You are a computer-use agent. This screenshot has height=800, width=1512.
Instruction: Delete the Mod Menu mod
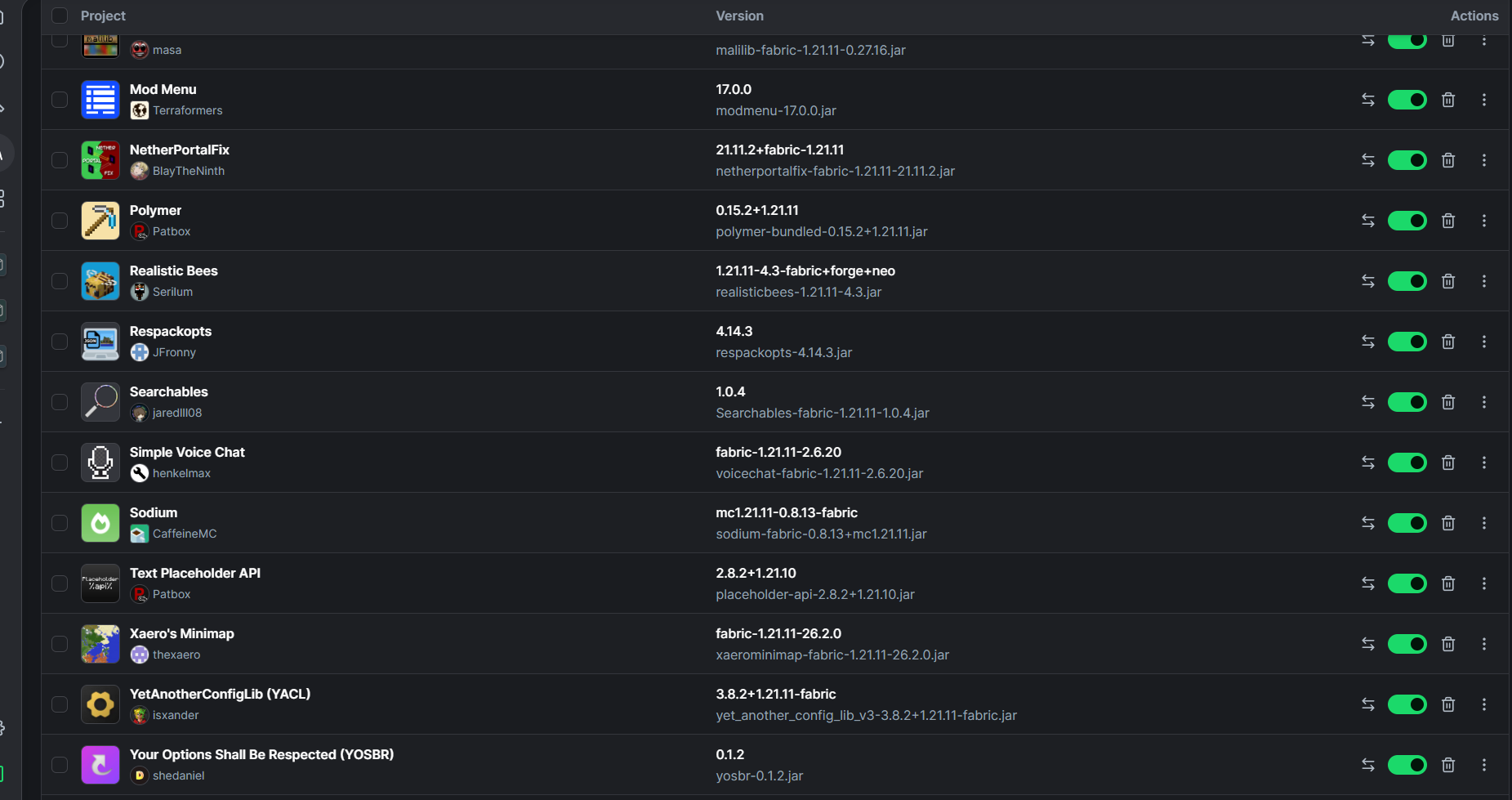click(x=1448, y=100)
